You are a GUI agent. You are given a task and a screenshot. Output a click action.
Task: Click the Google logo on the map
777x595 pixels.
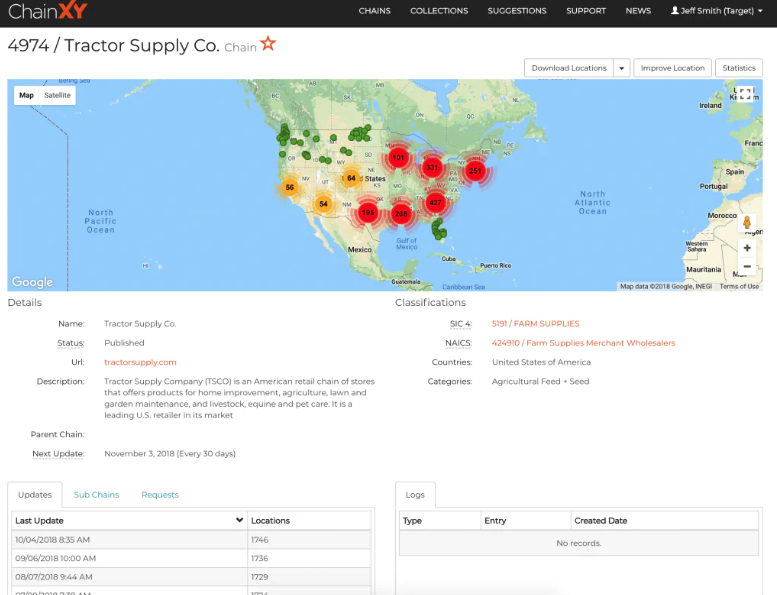32,282
